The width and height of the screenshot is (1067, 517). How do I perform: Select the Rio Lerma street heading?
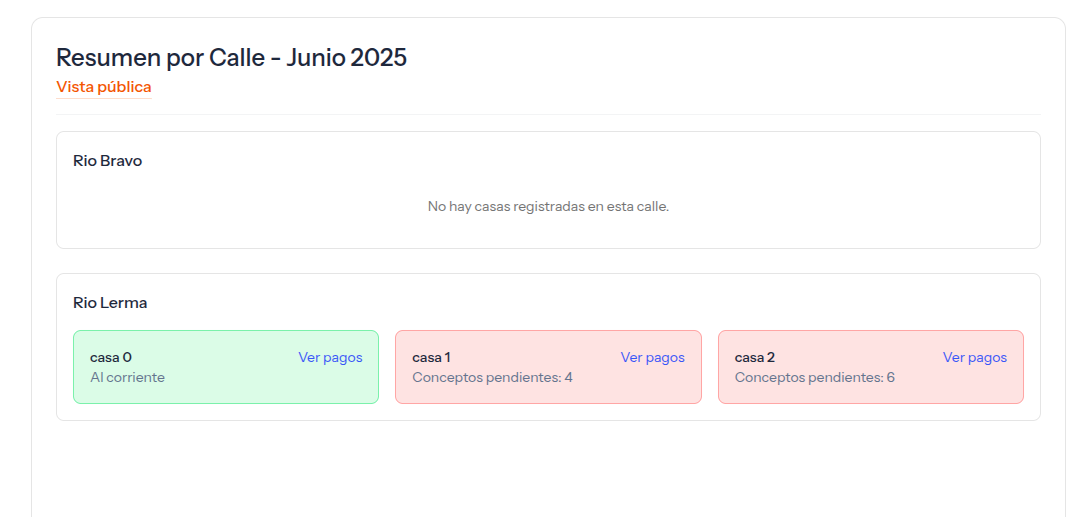click(x=110, y=302)
